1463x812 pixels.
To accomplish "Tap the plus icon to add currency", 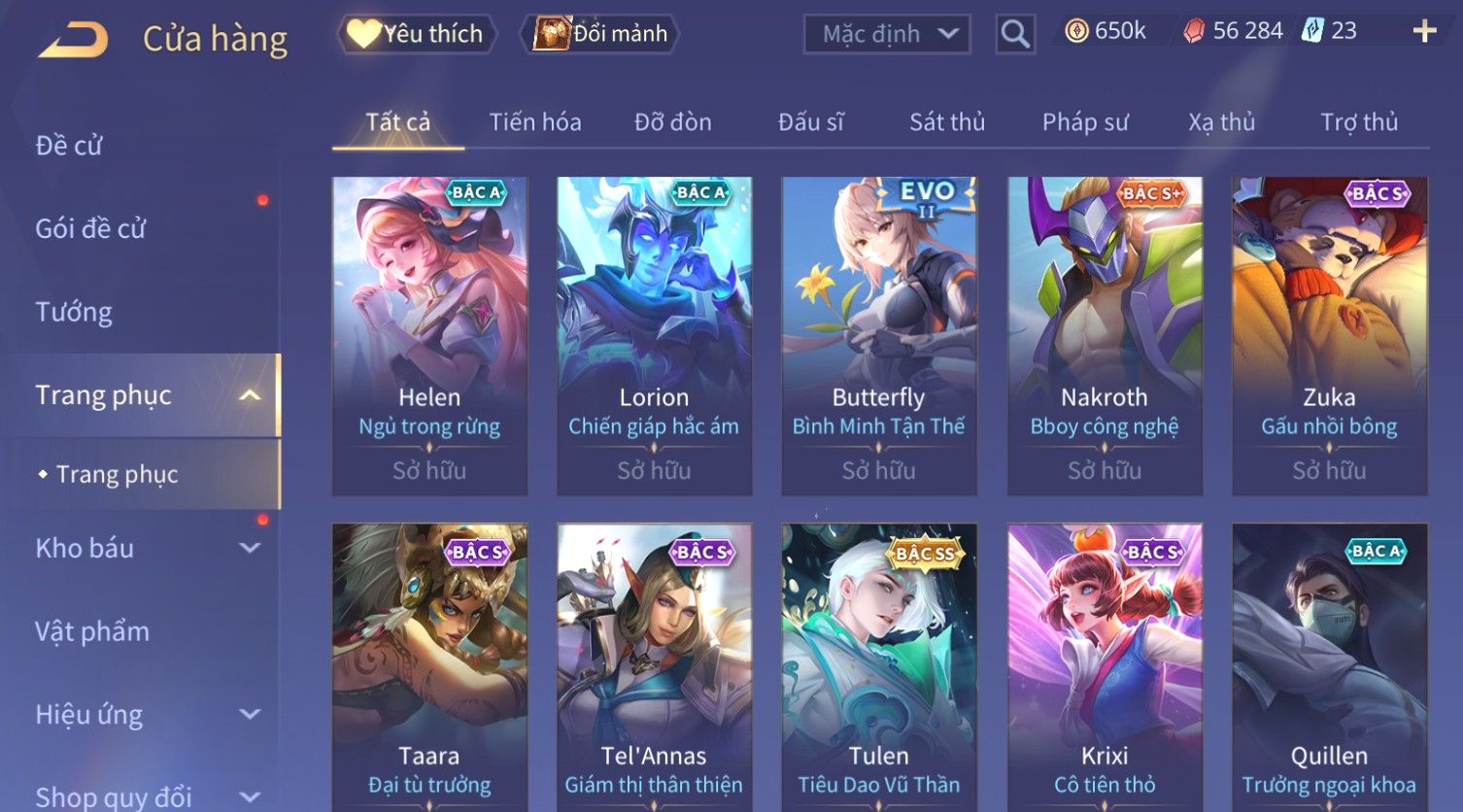I will point(1424,32).
